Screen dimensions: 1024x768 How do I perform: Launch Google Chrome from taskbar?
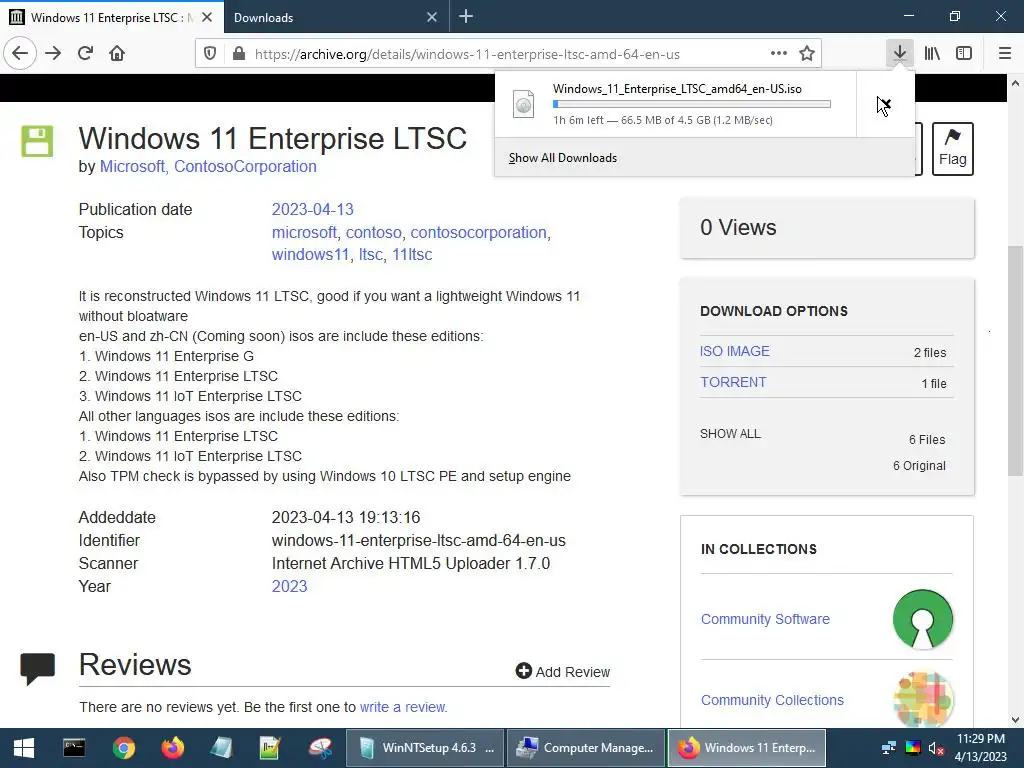tap(123, 748)
